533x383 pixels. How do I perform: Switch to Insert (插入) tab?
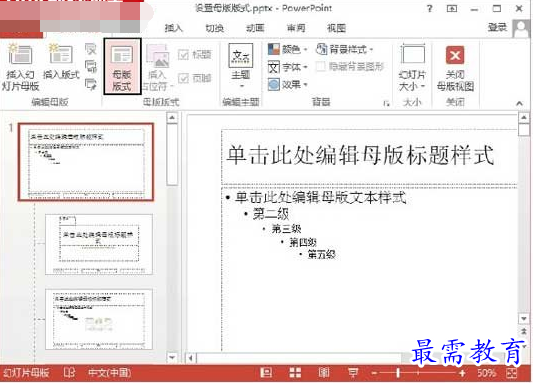(x=174, y=28)
